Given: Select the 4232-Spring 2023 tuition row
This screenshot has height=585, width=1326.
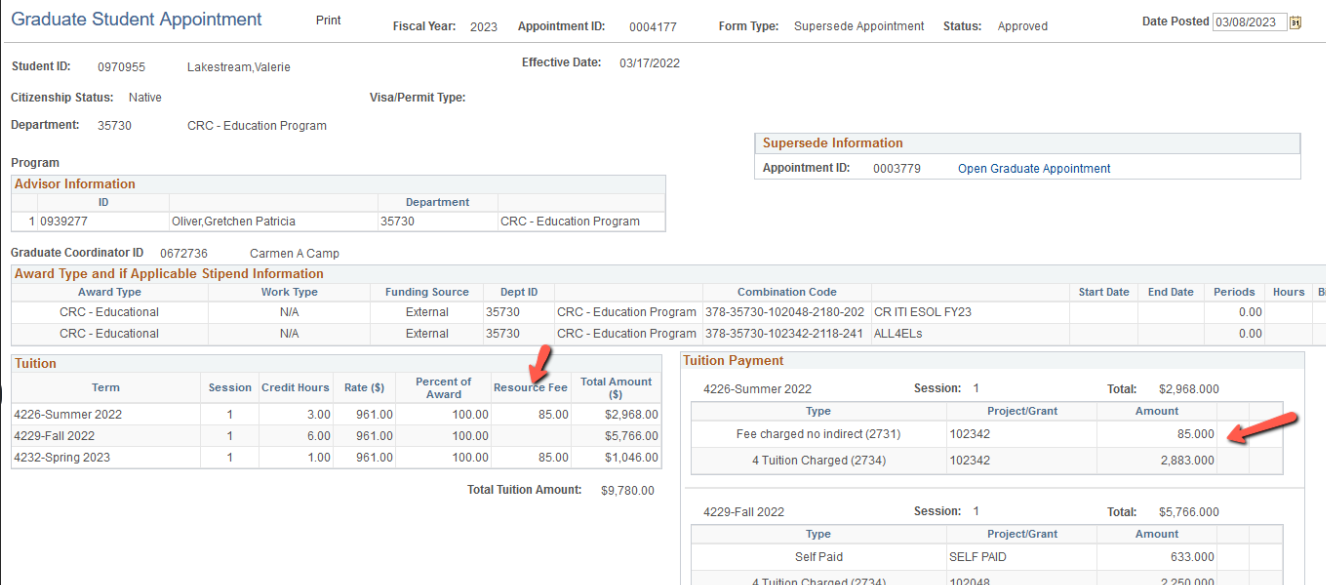Looking at the screenshot, I should tap(61, 458).
